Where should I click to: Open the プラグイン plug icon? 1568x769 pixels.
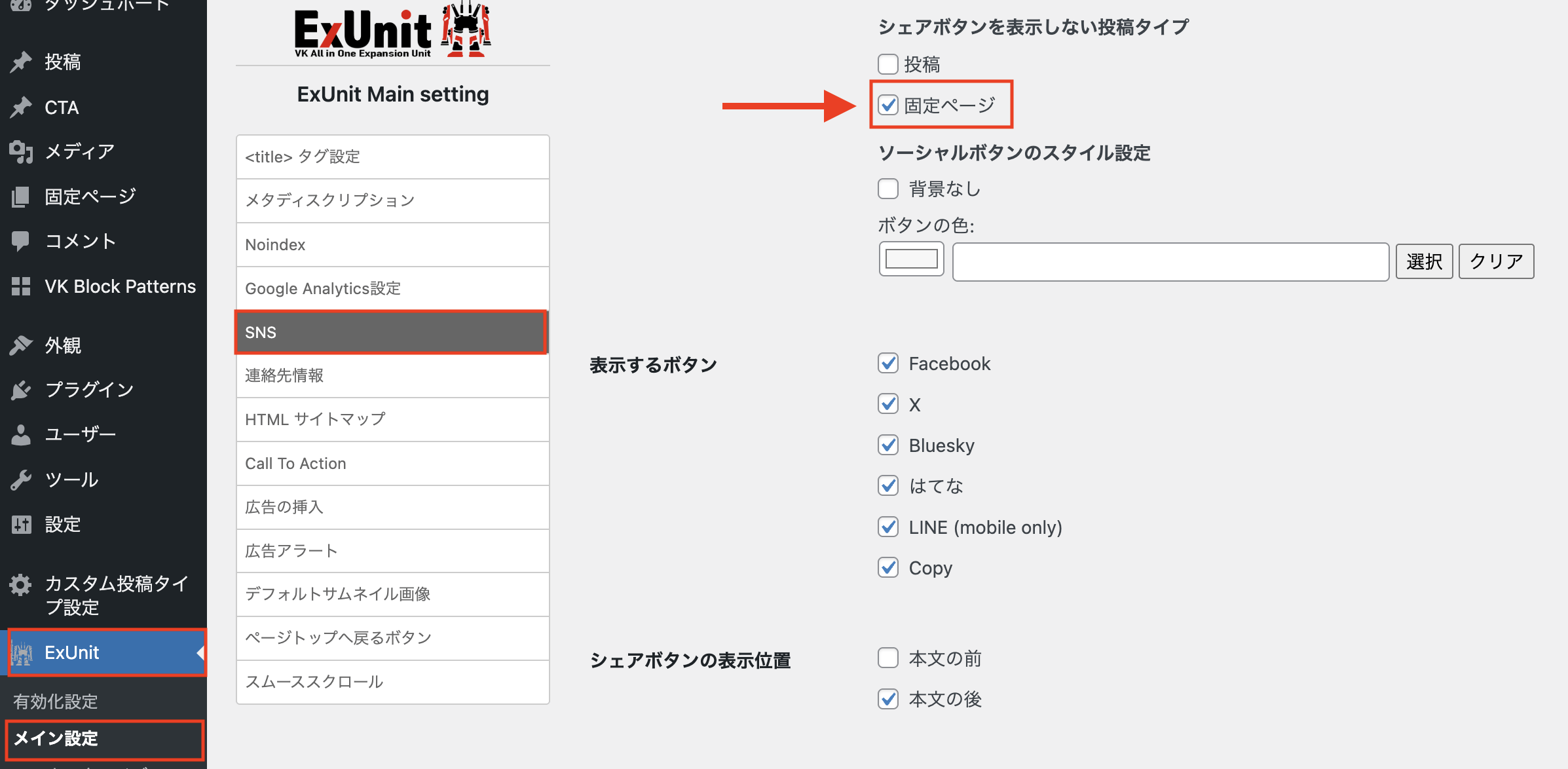coord(21,390)
